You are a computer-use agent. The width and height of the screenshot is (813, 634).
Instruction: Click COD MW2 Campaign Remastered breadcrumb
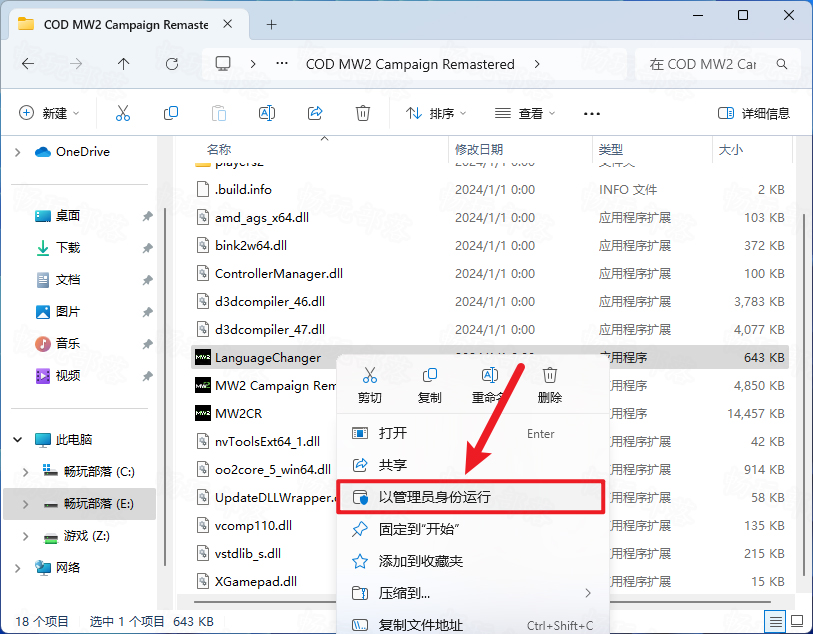(410, 64)
